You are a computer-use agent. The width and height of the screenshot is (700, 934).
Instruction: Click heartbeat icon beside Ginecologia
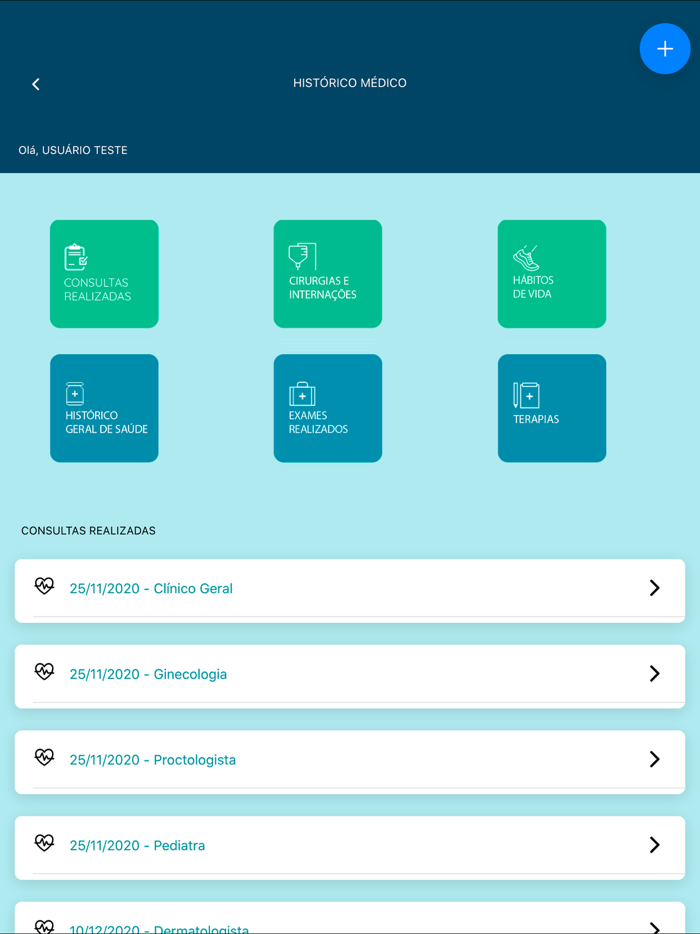[44, 672]
